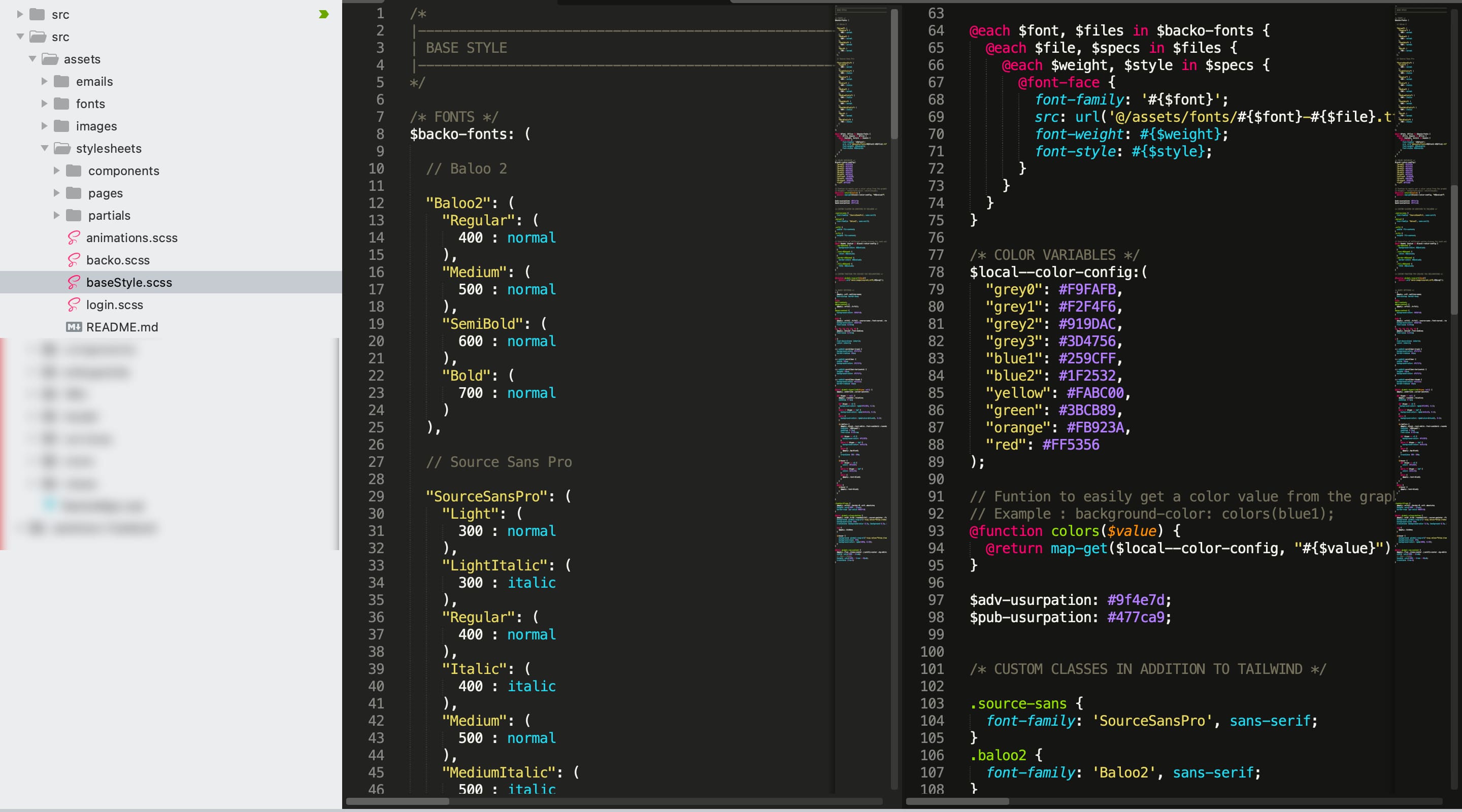Image resolution: width=1462 pixels, height=812 pixels.
Task: Expand the components folder under stylesheets
Action: (56, 170)
